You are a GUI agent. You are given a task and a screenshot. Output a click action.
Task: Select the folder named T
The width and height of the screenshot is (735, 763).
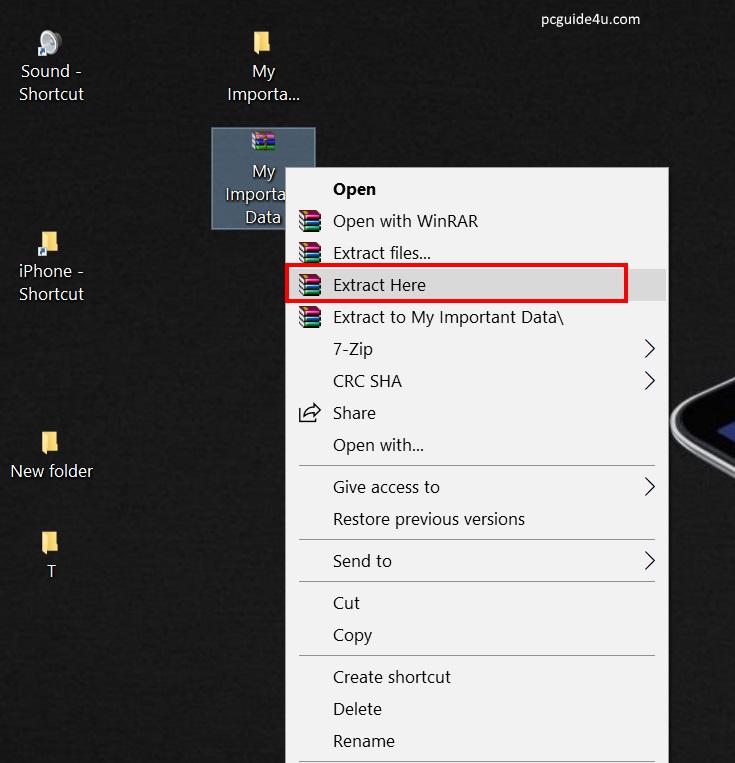tap(50, 543)
